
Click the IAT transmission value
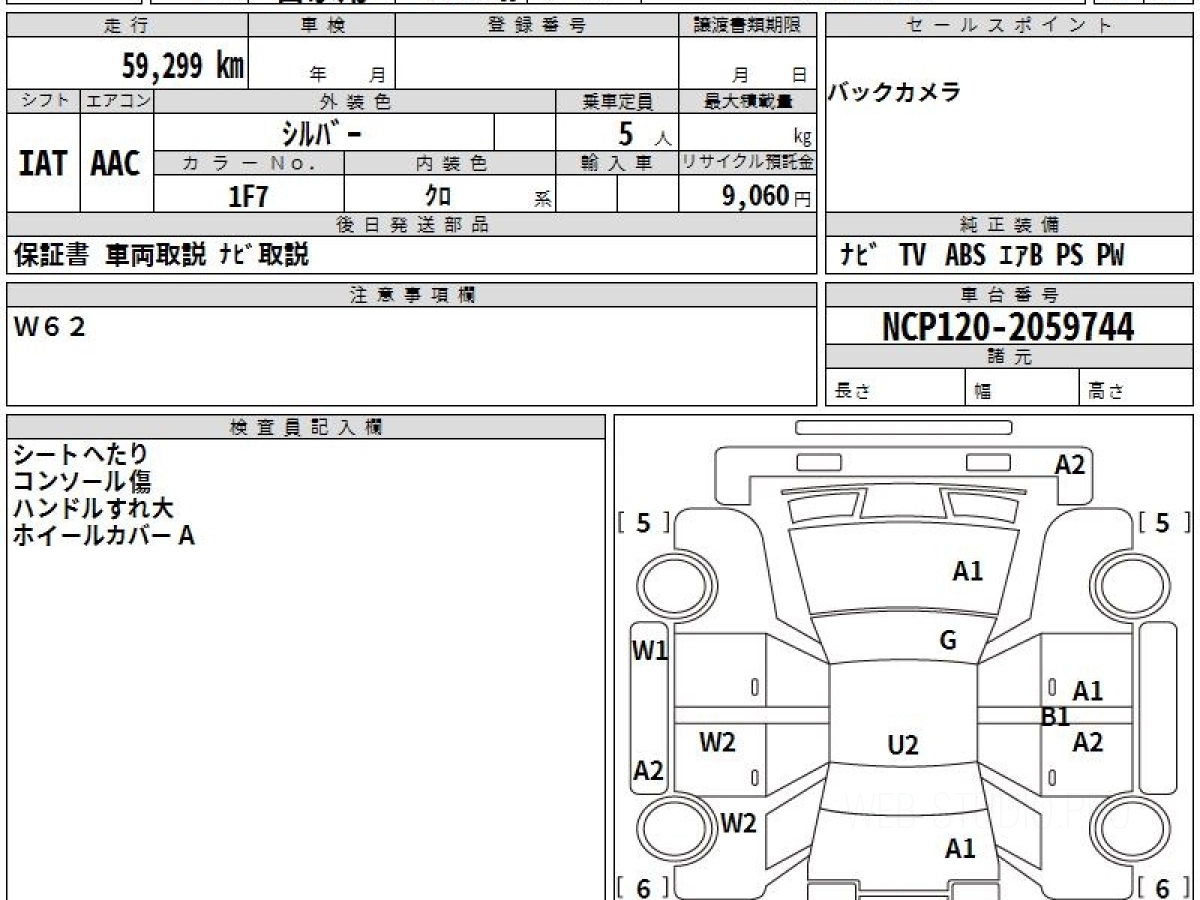coord(43,164)
